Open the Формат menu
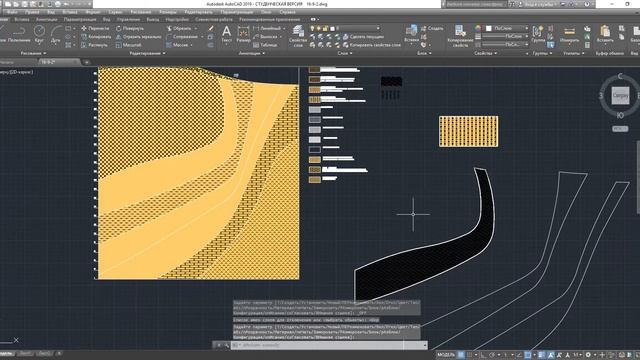This screenshot has width=640, height=360. pos(93,12)
